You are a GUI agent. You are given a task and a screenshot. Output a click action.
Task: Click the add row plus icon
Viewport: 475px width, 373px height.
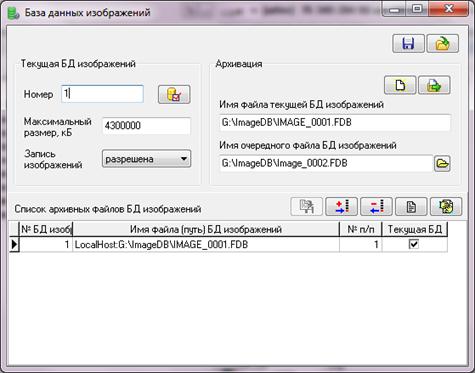(x=342, y=206)
